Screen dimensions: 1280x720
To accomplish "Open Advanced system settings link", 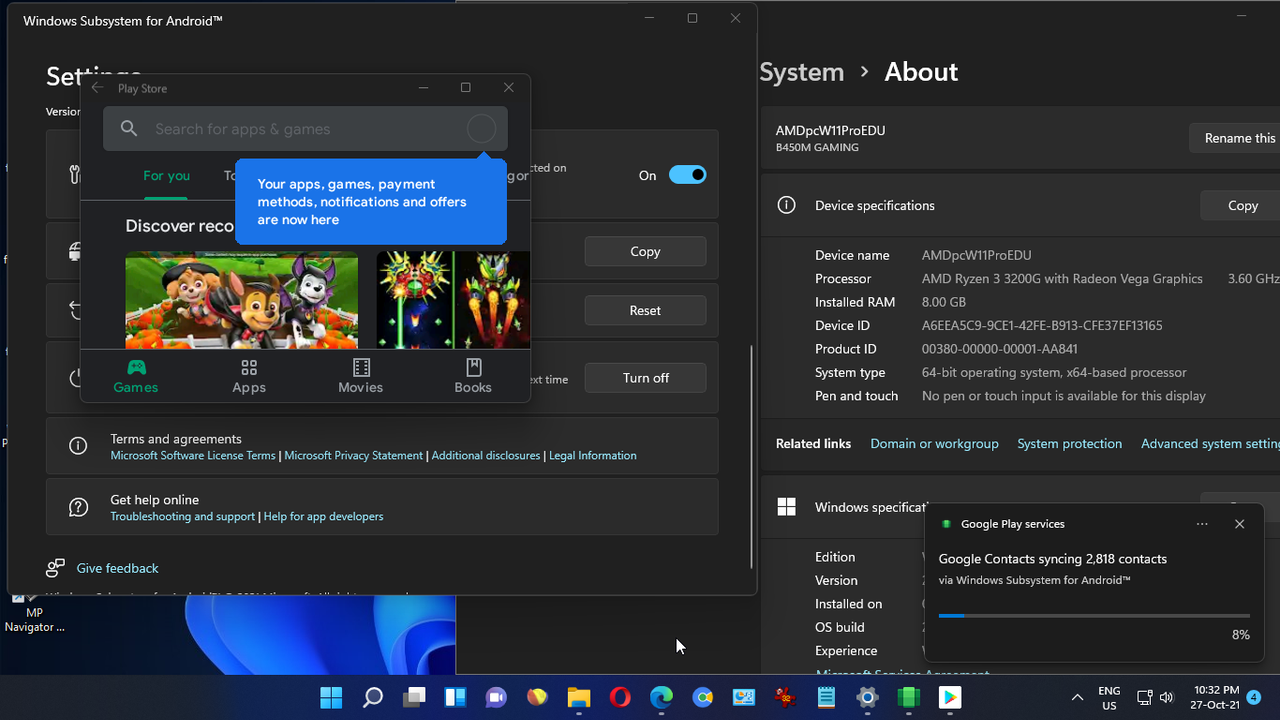I will [1210, 444].
